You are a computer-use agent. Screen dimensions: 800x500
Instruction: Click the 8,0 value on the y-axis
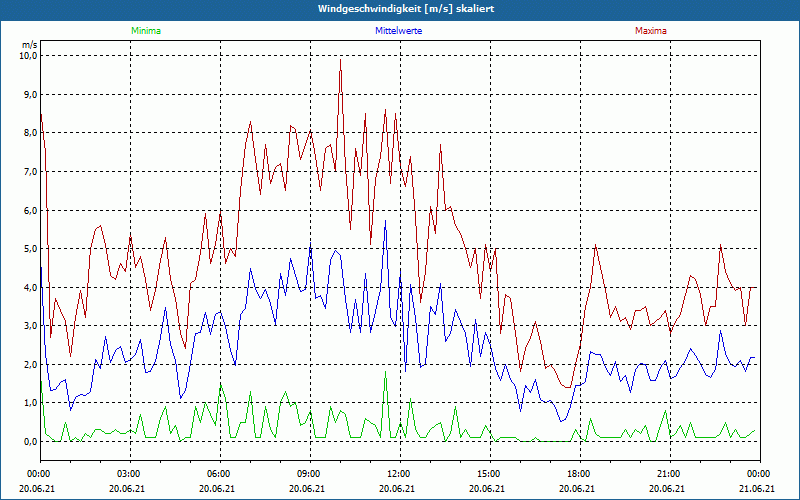tap(29, 133)
